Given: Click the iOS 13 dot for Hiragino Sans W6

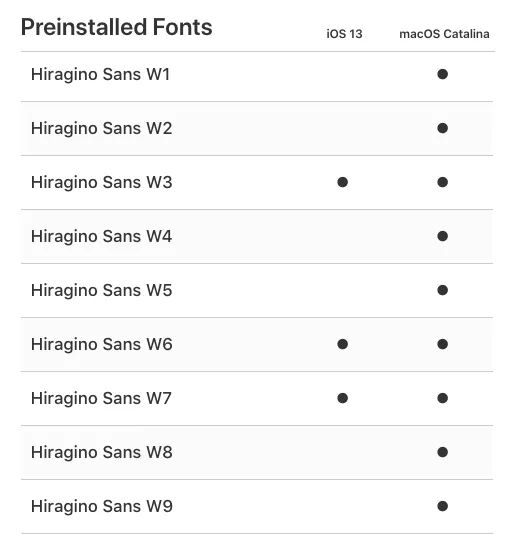Looking at the screenshot, I should [x=343, y=344].
